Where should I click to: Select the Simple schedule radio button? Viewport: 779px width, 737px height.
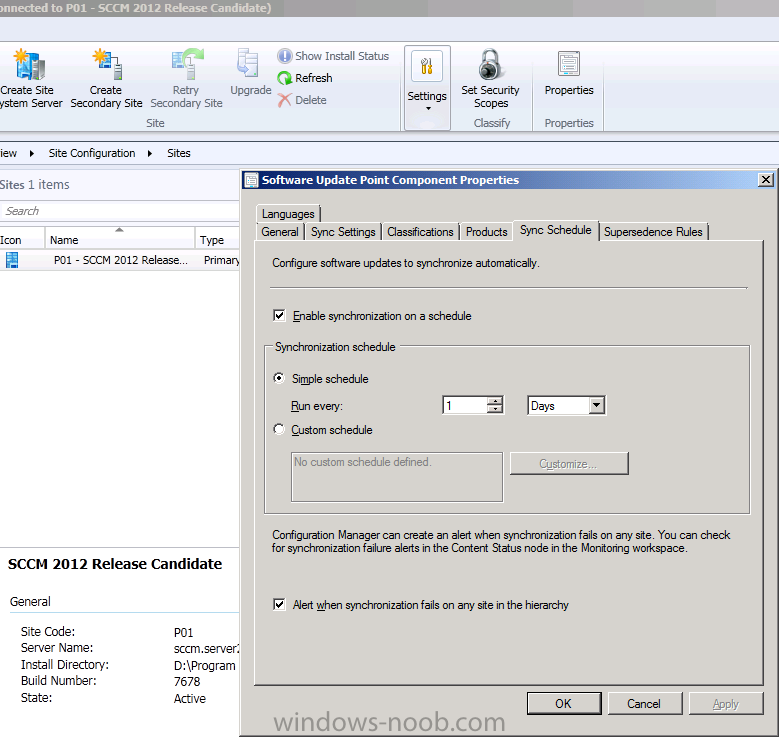coord(279,378)
